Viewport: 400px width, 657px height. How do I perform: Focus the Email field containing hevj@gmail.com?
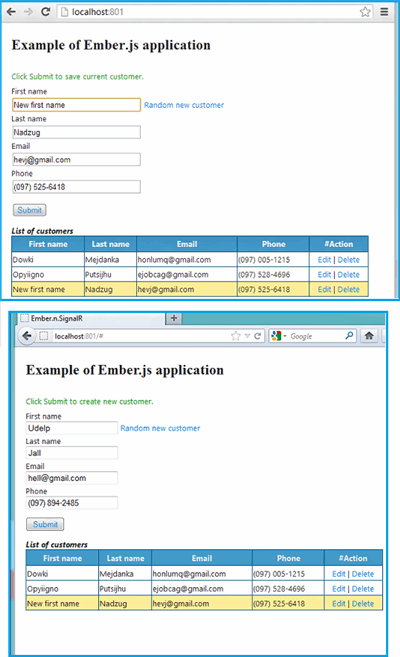point(76,160)
